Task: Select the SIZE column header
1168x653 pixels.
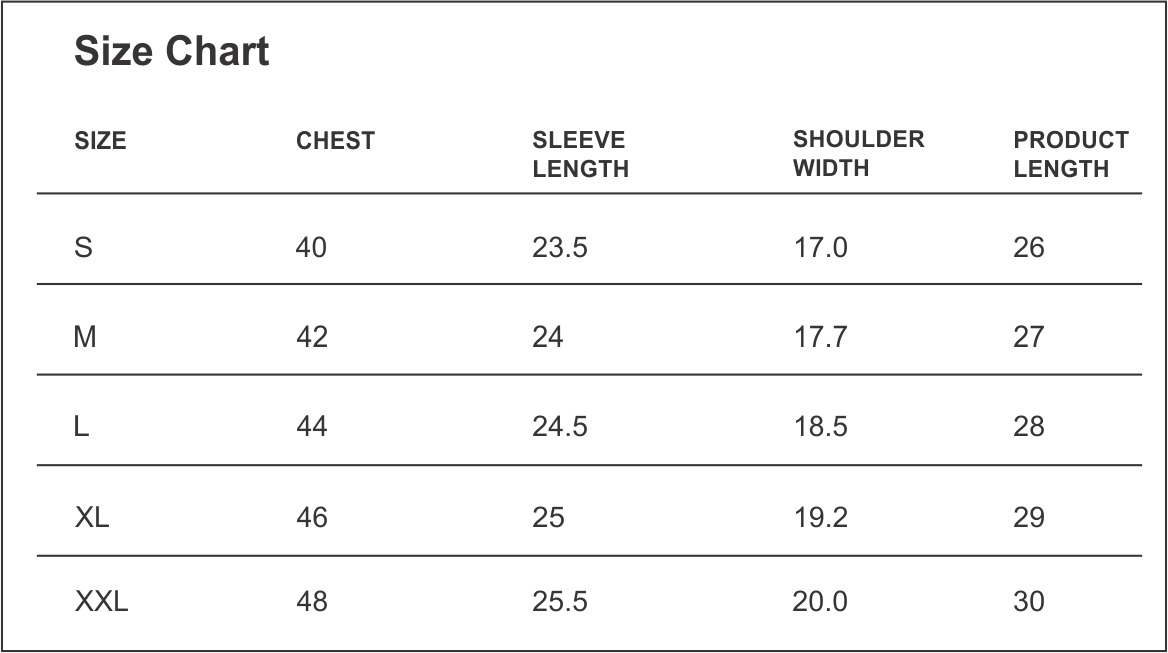Action: (x=101, y=141)
